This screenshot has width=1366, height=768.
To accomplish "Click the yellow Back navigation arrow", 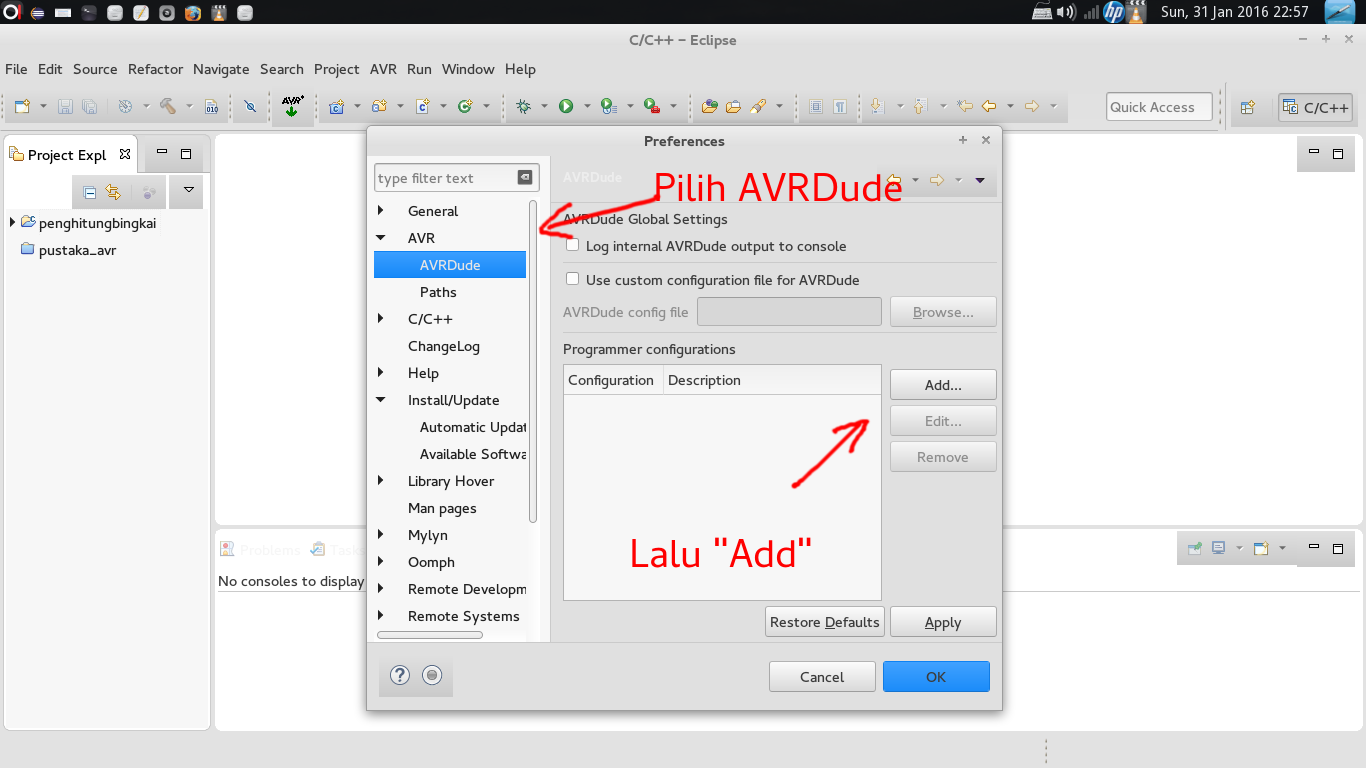I will point(989,106).
